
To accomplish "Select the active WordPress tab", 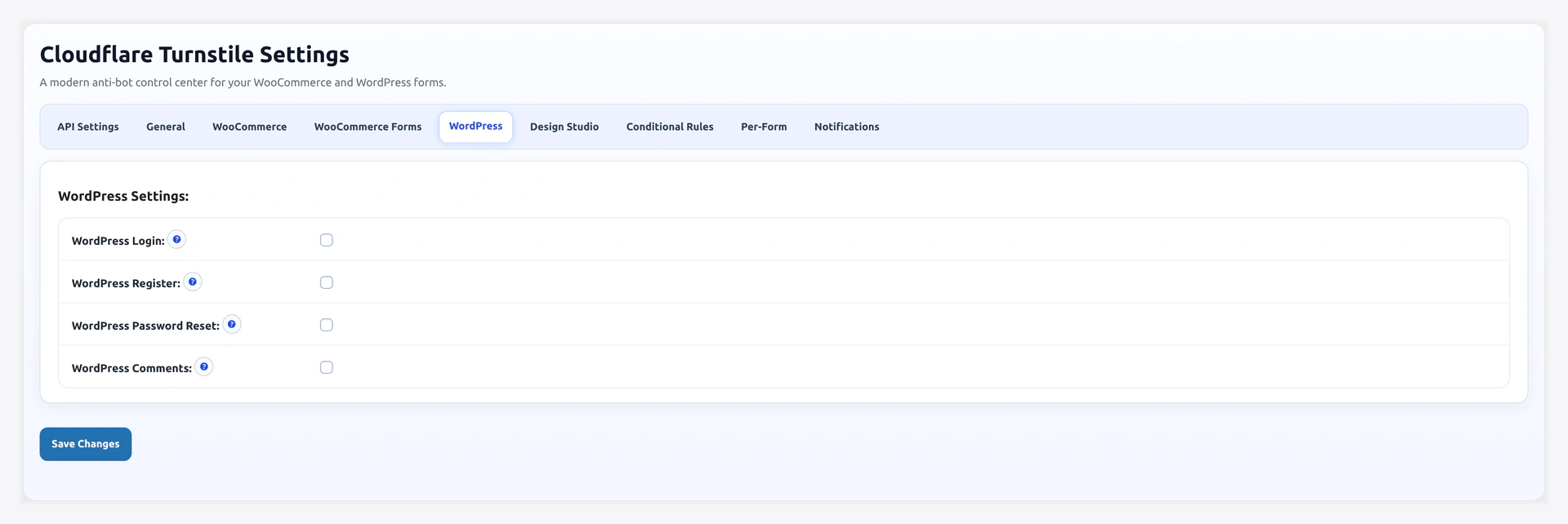I will click(476, 127).
